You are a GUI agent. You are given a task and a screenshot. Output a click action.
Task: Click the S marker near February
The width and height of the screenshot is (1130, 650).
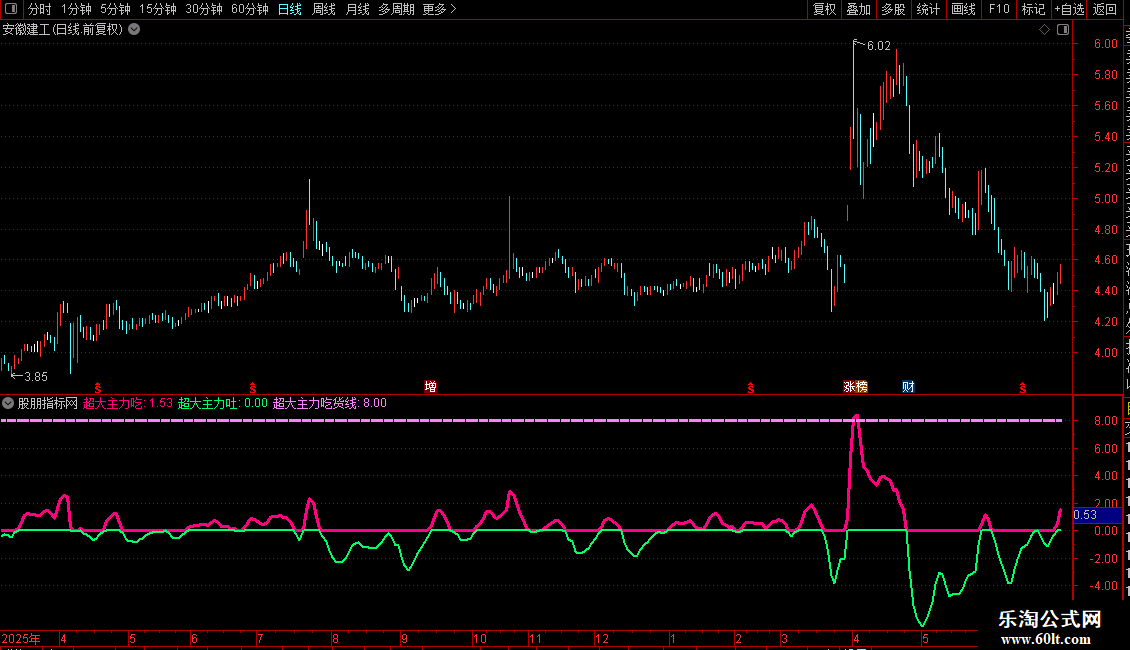[x=751, y=388]
